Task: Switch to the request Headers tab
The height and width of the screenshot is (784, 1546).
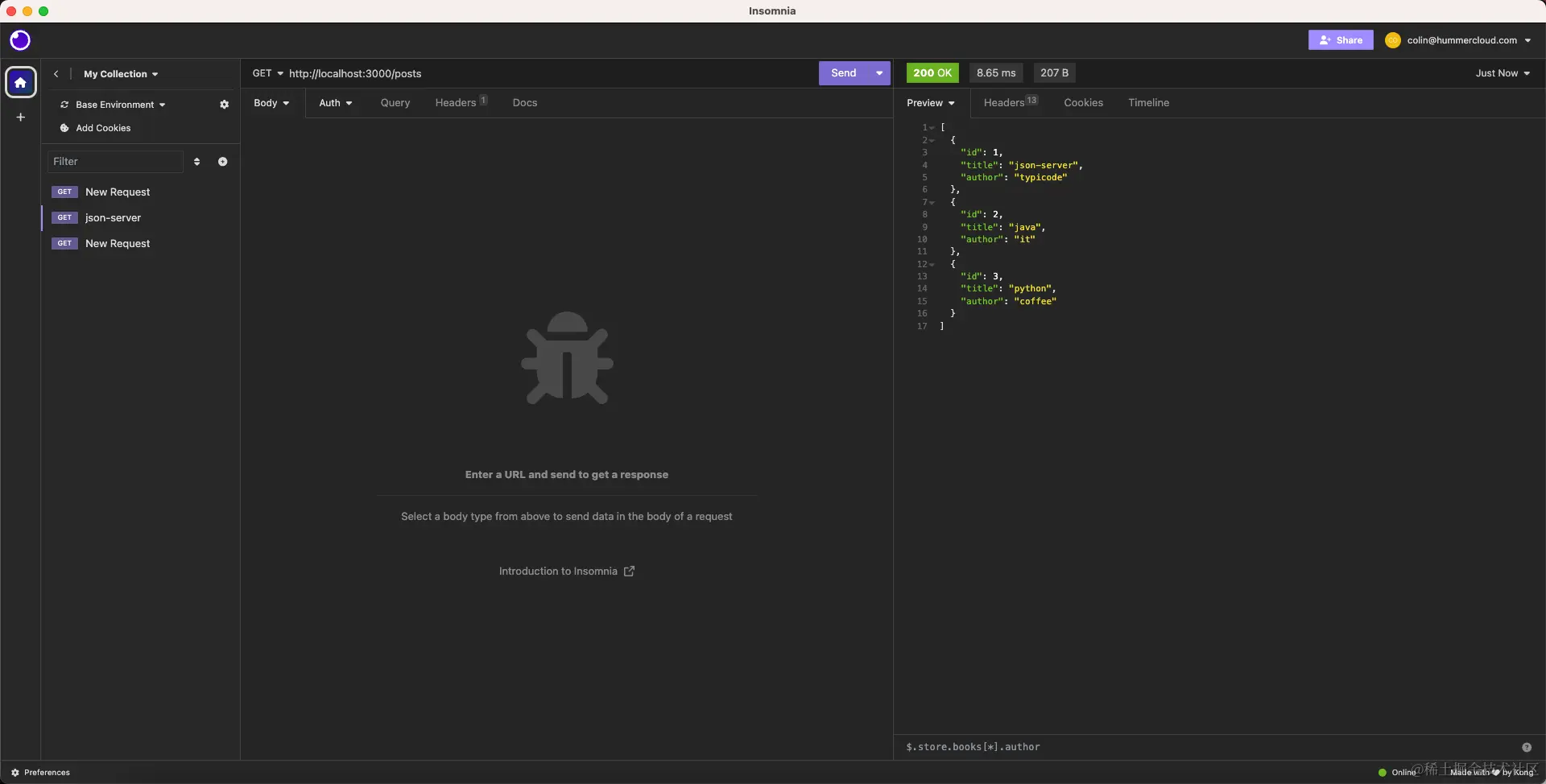Action: coord(461,103)
